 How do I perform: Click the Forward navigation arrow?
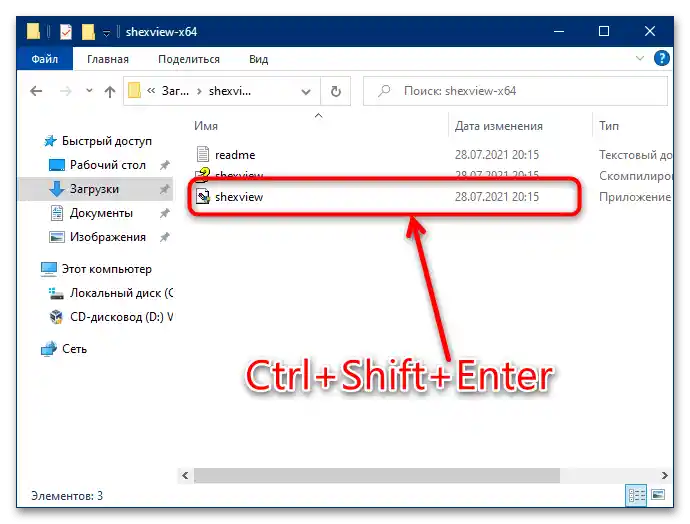pos(66,91)
